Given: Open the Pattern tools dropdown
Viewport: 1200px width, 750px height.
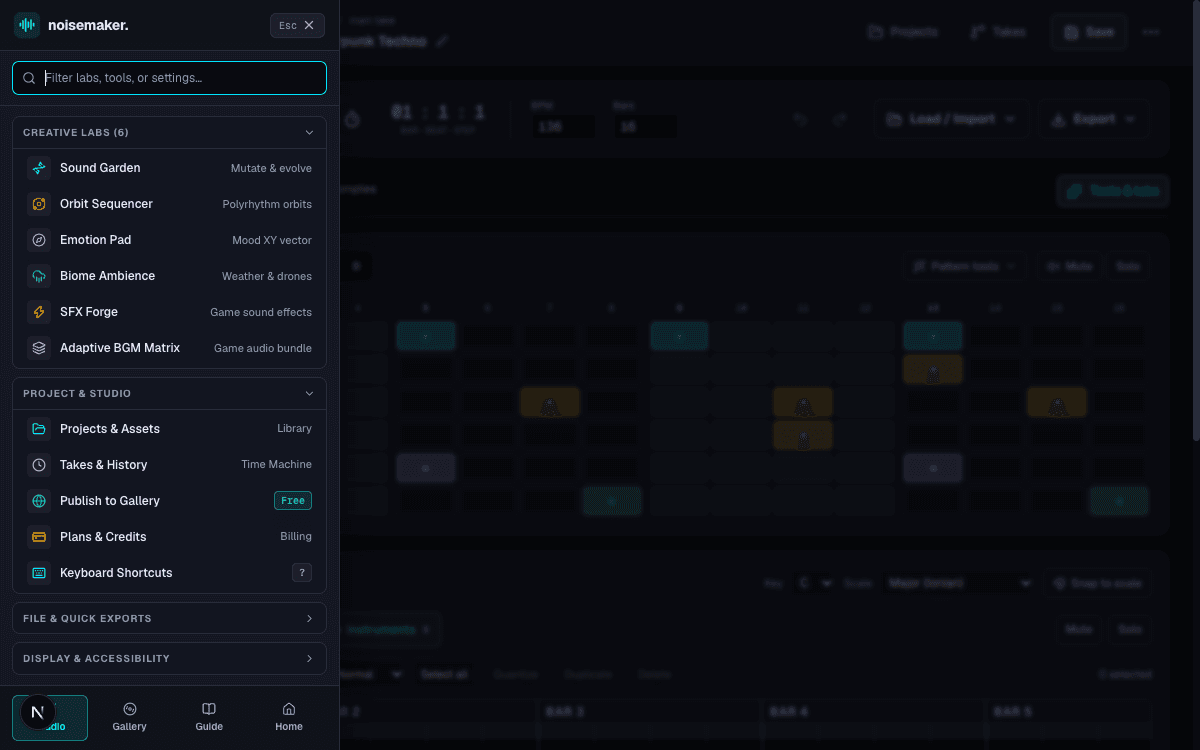Looking at the screenshot, I should (x=963, y=266).
